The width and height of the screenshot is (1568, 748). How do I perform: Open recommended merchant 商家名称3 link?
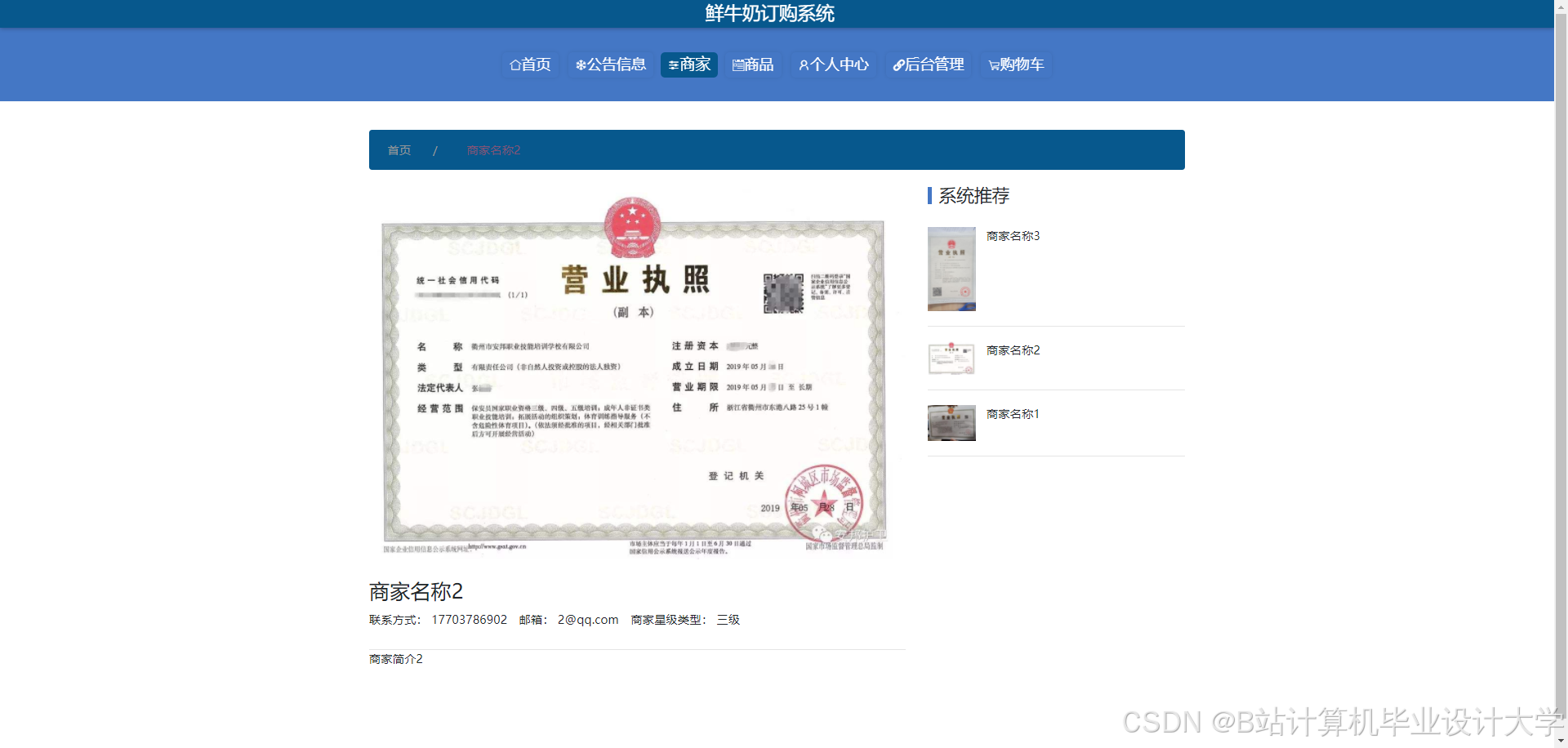pos(1013,236)
